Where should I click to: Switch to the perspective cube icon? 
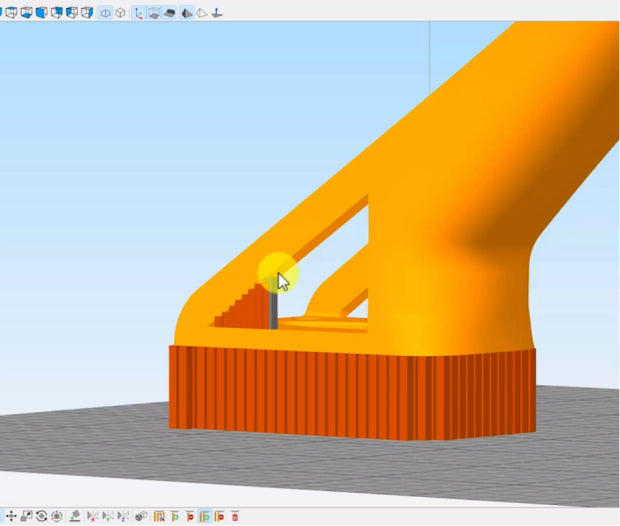tap(120, 13)
